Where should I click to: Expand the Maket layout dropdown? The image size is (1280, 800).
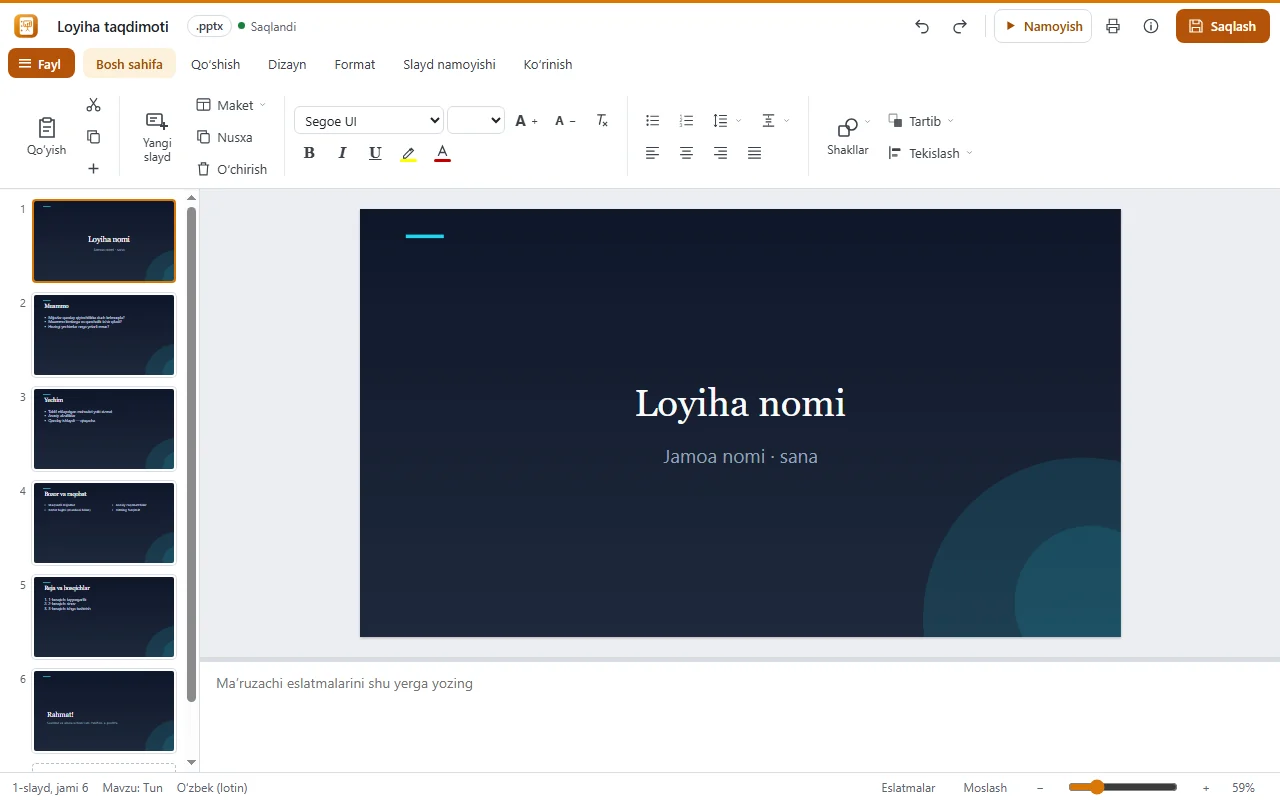pos(231,105)
